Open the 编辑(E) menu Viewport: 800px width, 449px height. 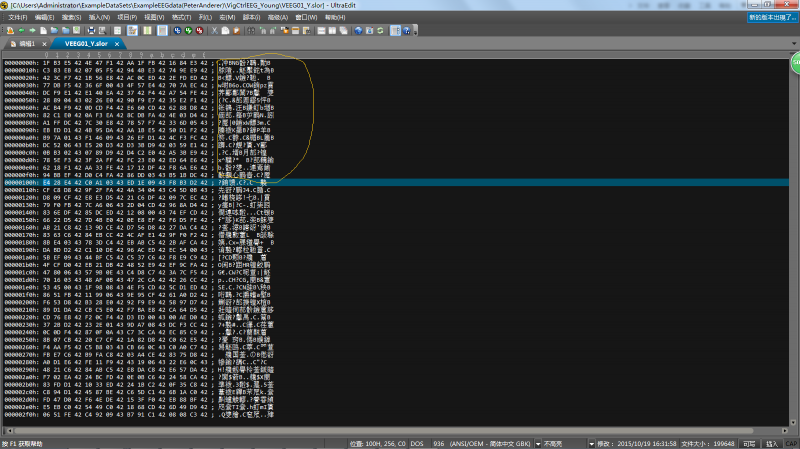point(44,17)
